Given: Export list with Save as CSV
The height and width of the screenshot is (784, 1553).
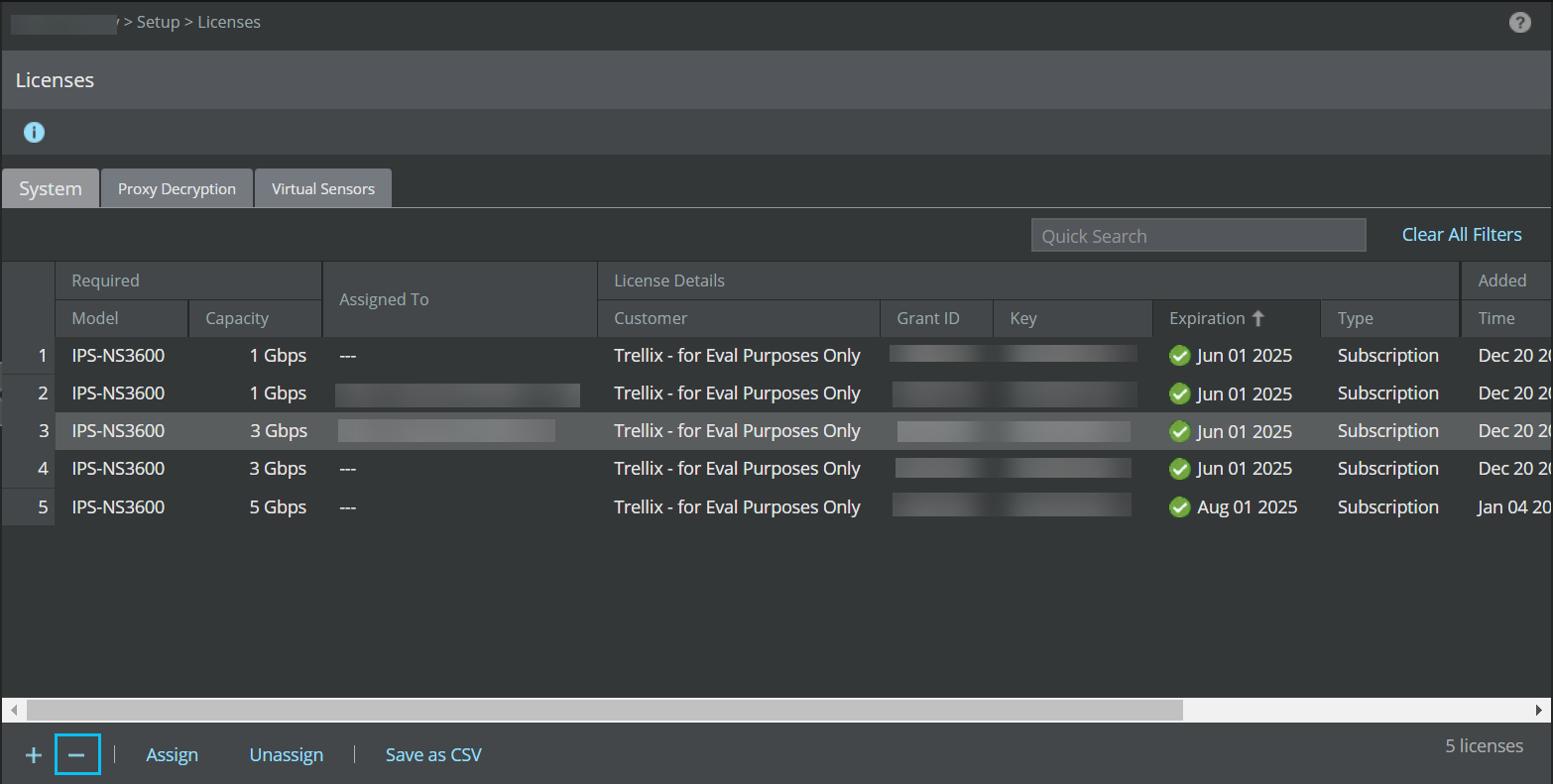Looking at the screenshot, I should tap(433, 755).
